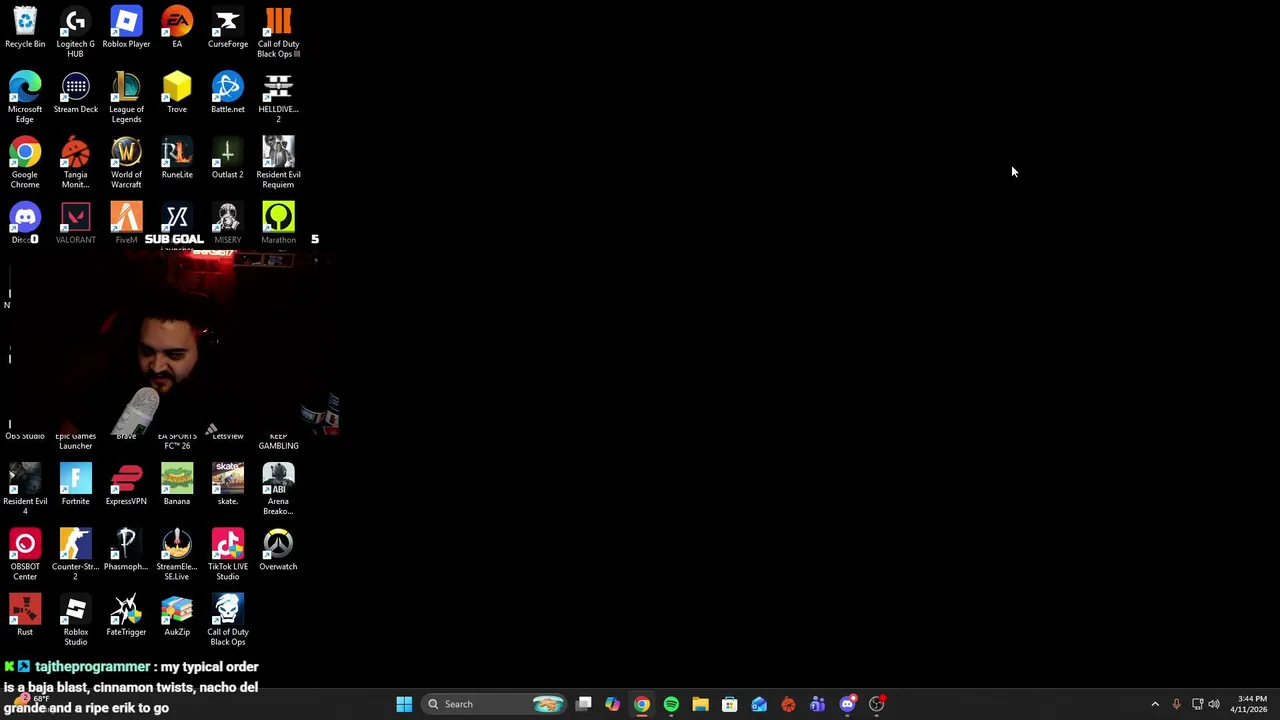
Task: Select the Trove desktop icon
Action: pyautogui.click(x=177, y=93)
